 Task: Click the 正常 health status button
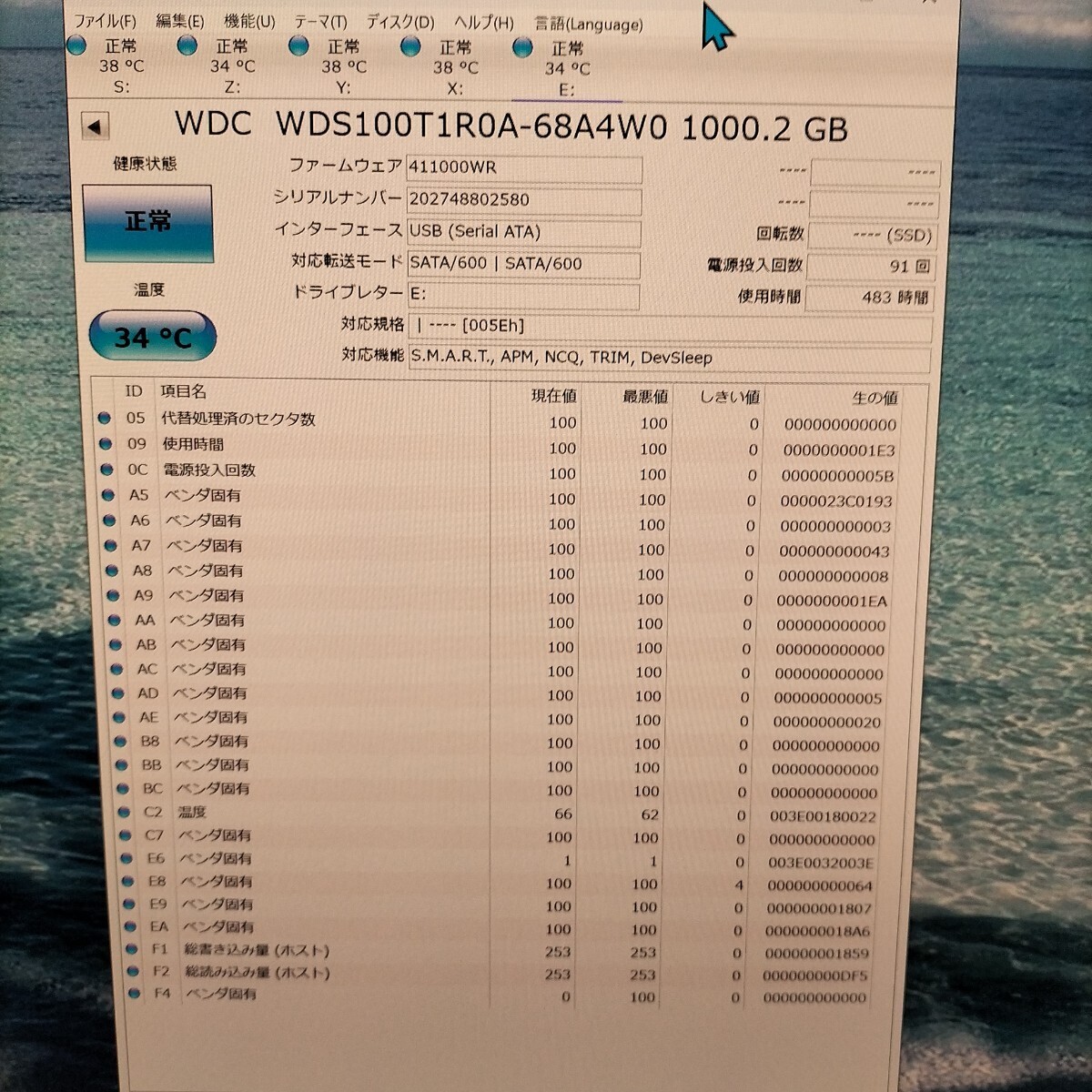[147, 223]
